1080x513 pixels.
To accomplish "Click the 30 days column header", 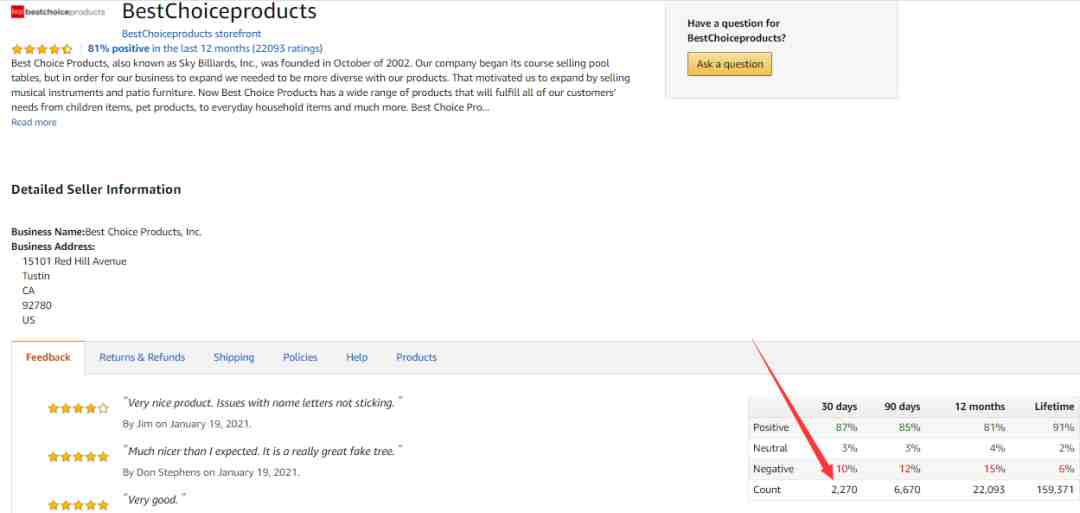I will pos(839,407).
